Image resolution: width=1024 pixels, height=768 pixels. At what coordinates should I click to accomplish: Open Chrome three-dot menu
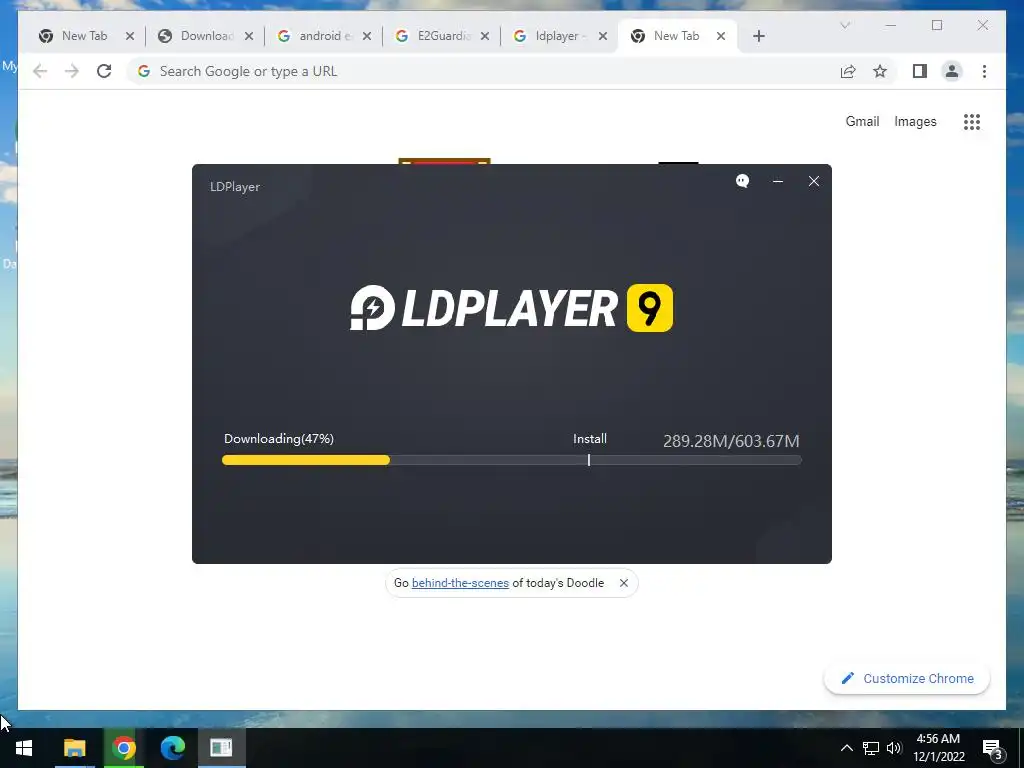pos(984,71)
